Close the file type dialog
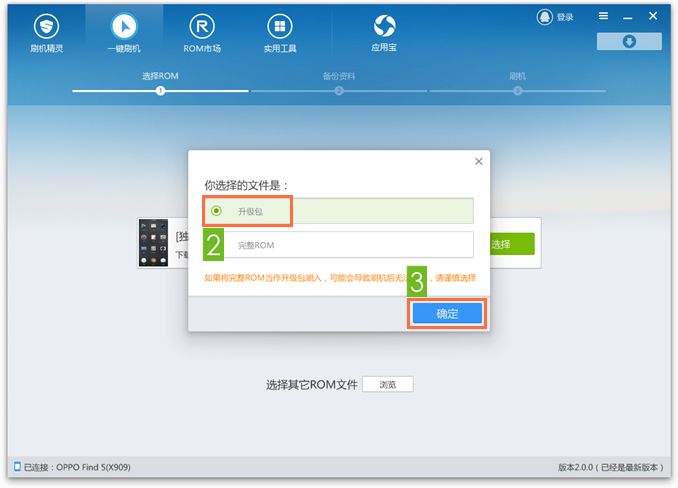The height and width of the screenshot is (488, 678). point(479,161)
